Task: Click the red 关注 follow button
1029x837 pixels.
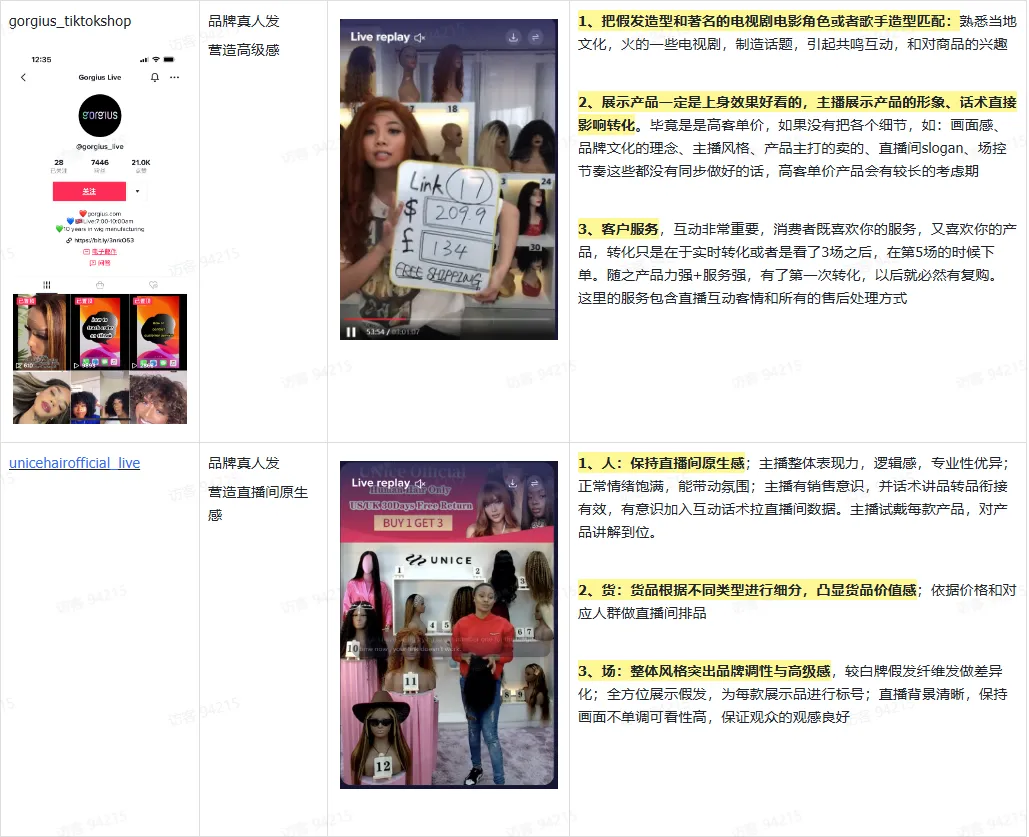Action: (89, 192)
